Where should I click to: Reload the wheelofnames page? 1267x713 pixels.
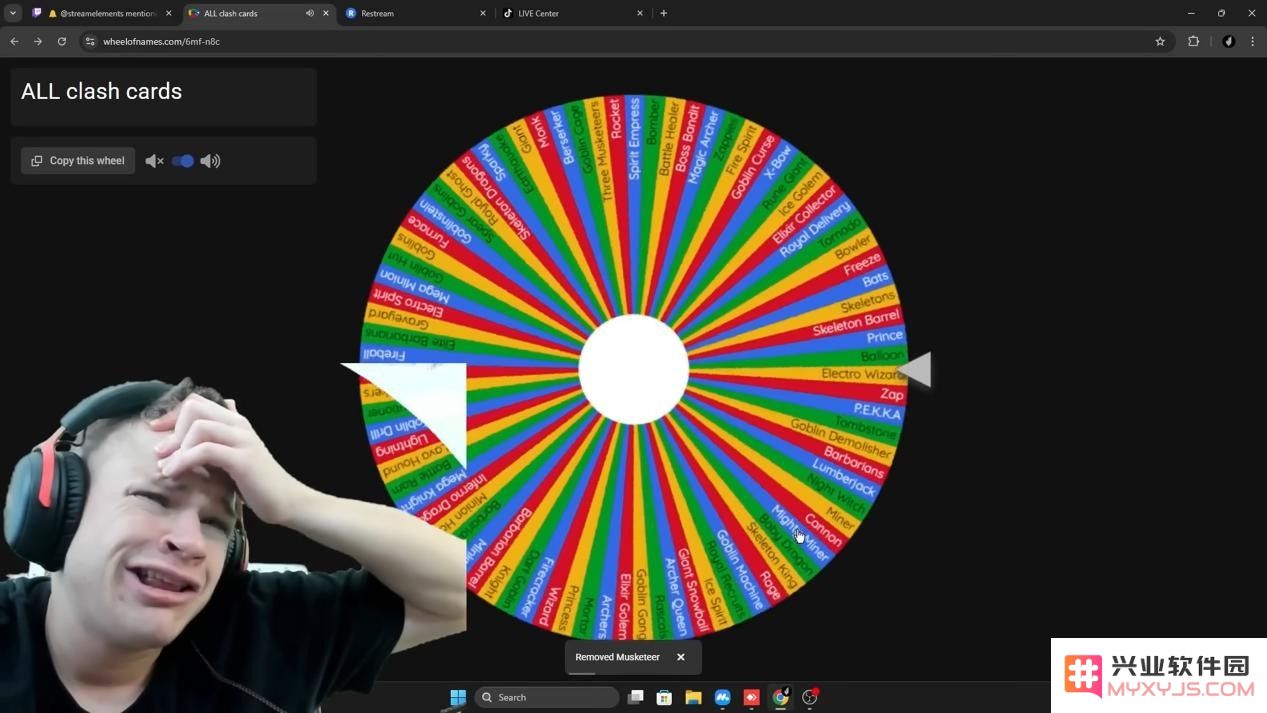pyautogui.click(x=62, y=41)
